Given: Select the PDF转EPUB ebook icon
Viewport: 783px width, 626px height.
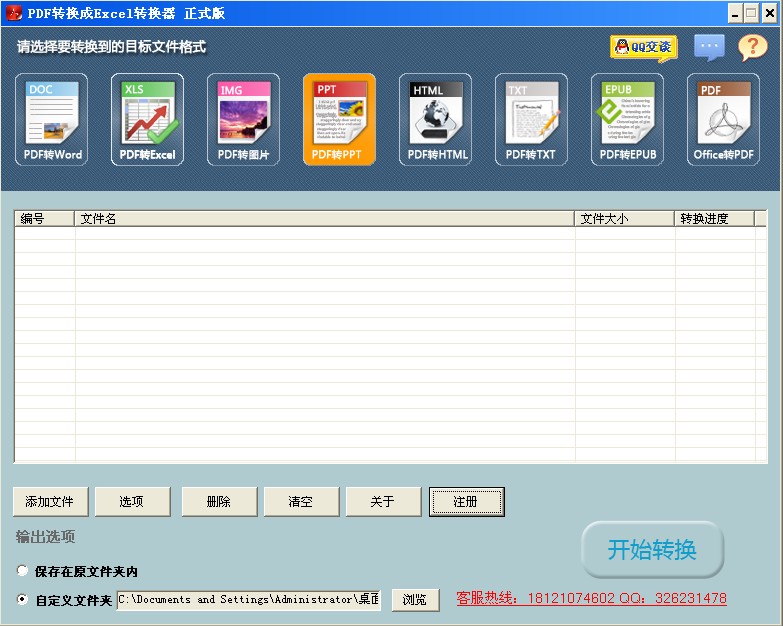Looking at the screenshot, I should tap(627, 119).
